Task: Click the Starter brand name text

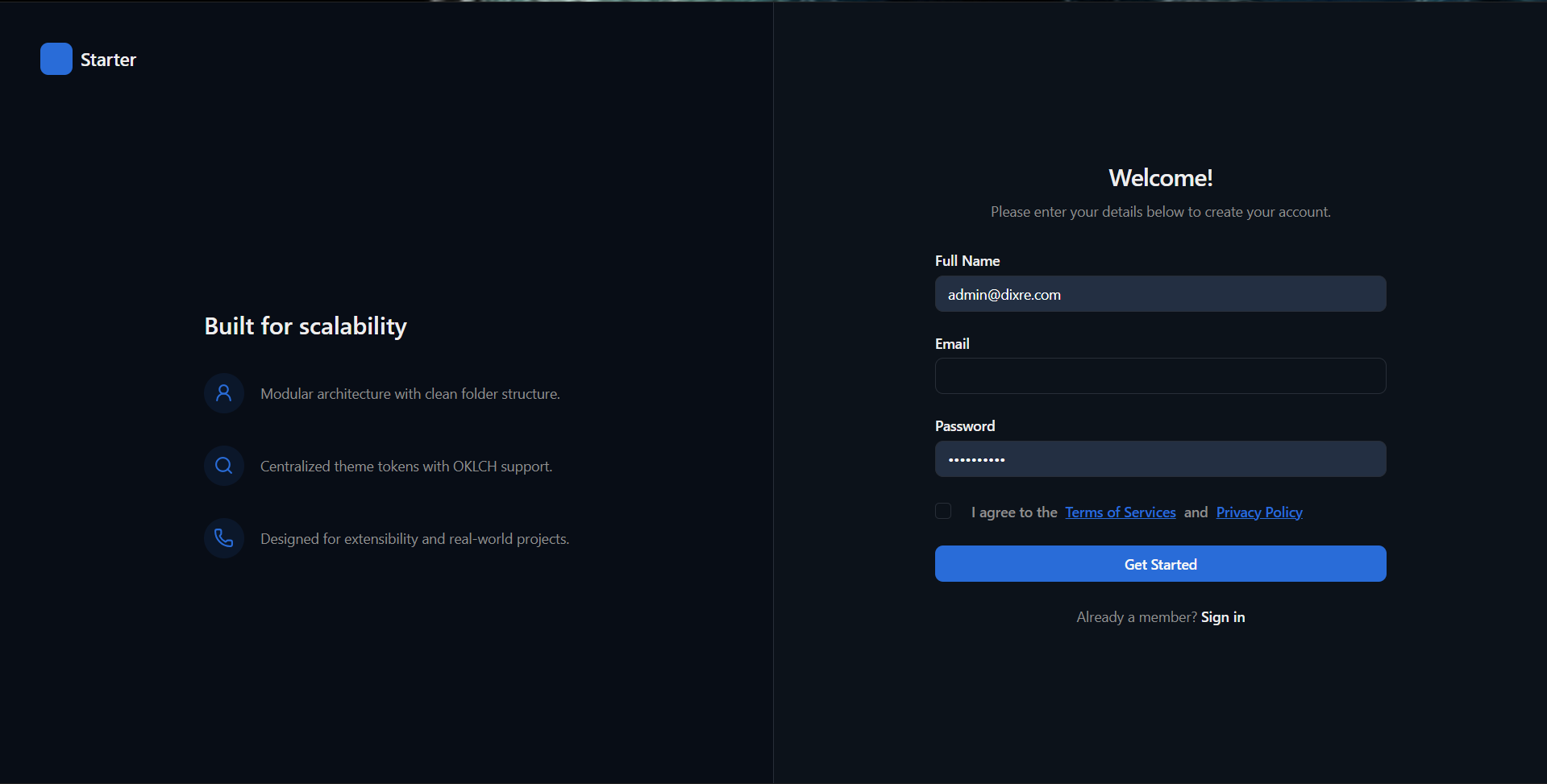Action: tap(107, 59)
